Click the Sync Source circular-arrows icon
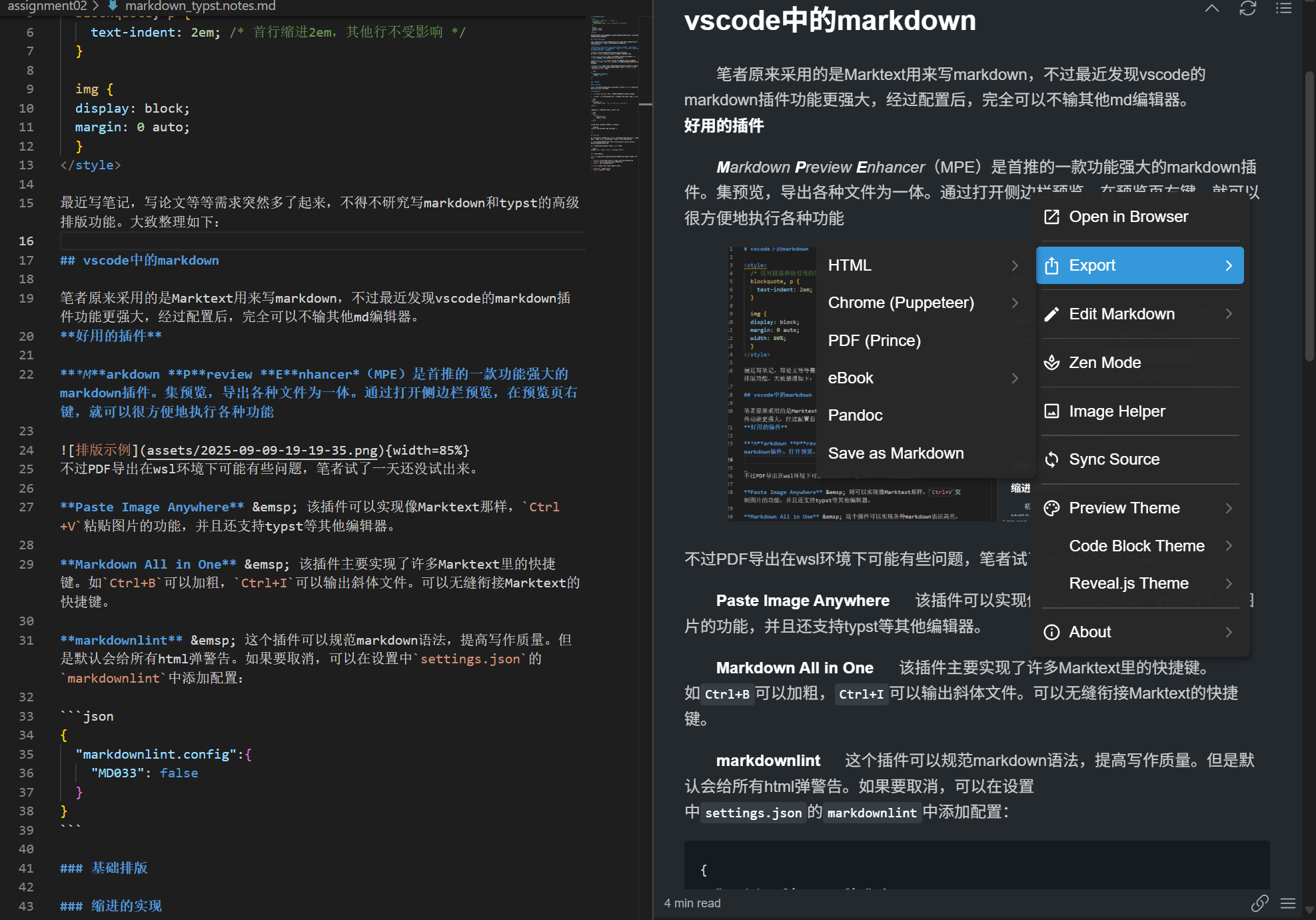This screenshot has height=920, width=1316. point(1051,459)
